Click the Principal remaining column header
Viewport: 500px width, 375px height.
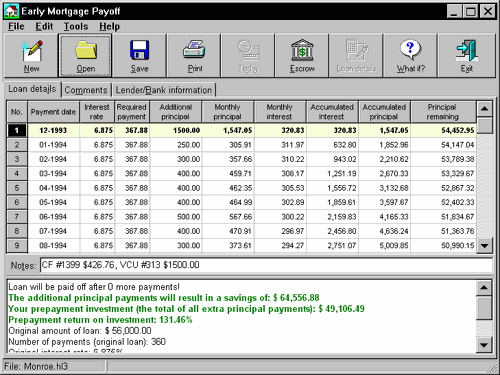[443, 112]
